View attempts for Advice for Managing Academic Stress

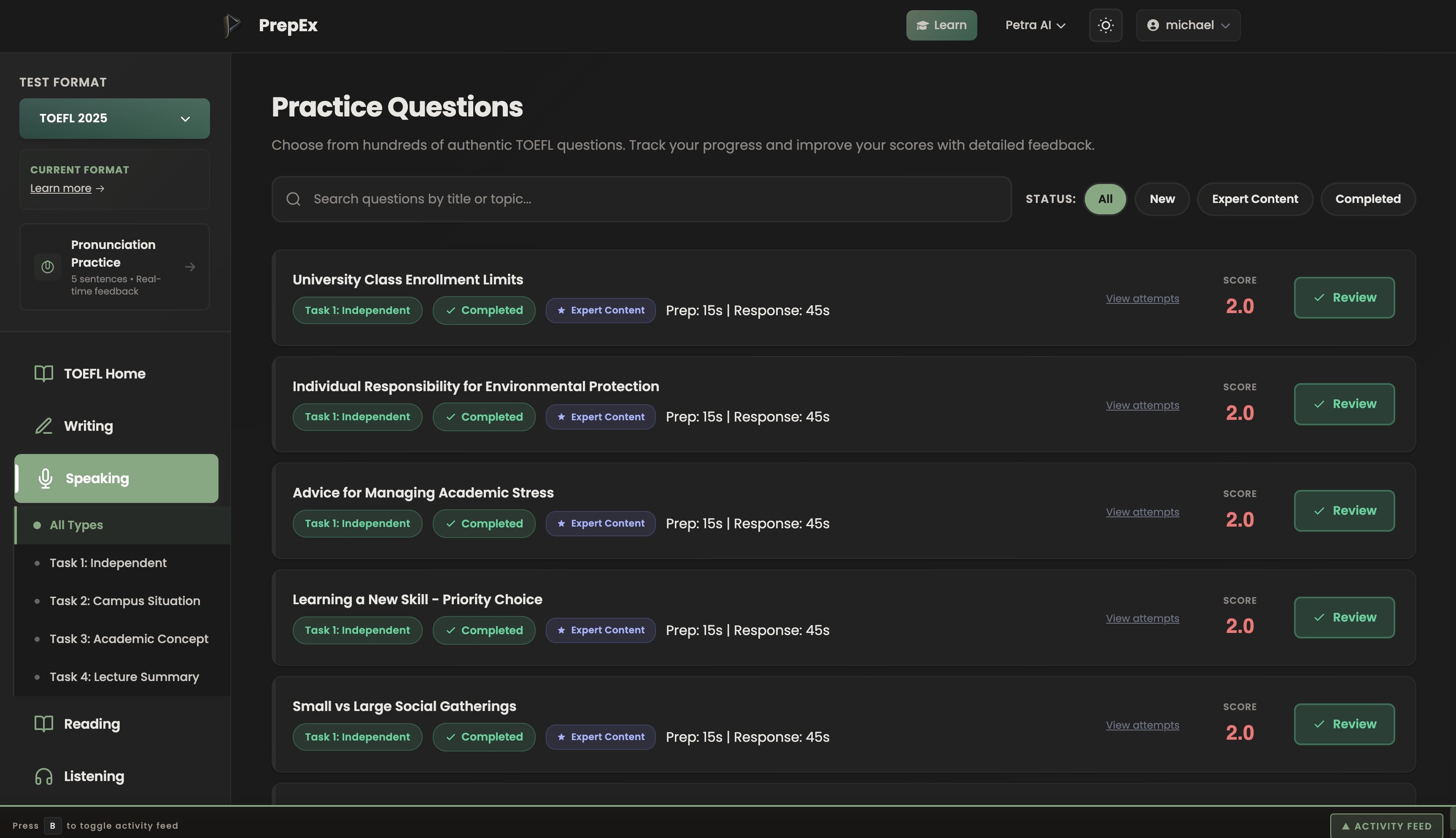pos(1142,512)
